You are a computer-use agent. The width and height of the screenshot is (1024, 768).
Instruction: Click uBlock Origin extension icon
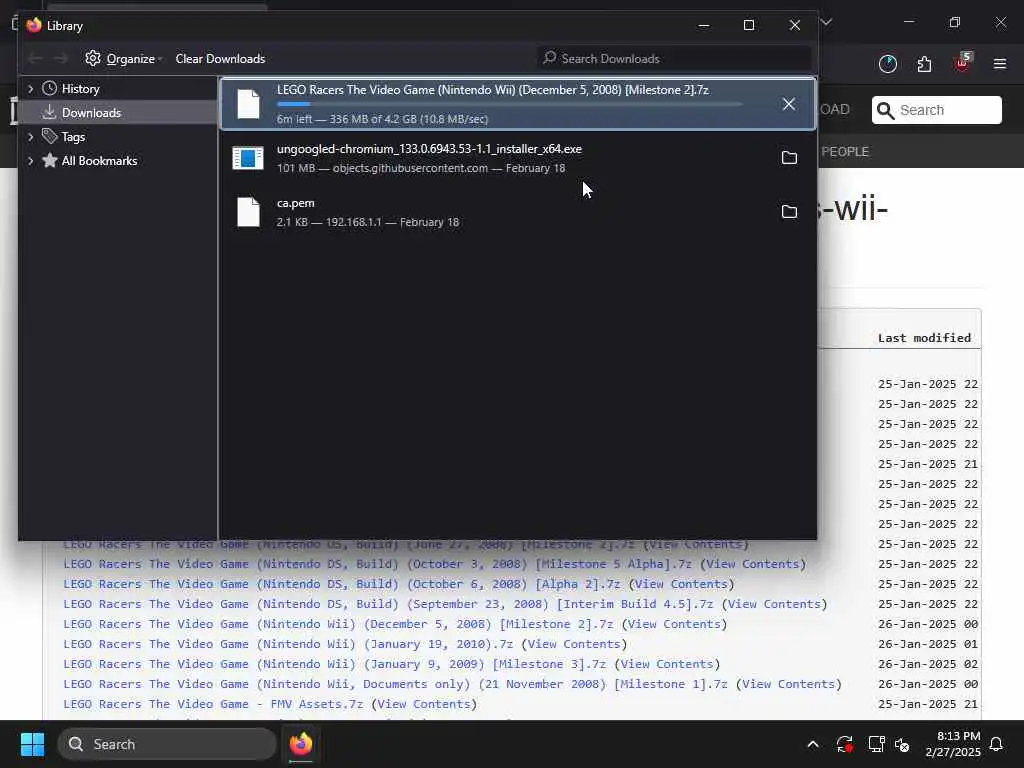[962, 63]
